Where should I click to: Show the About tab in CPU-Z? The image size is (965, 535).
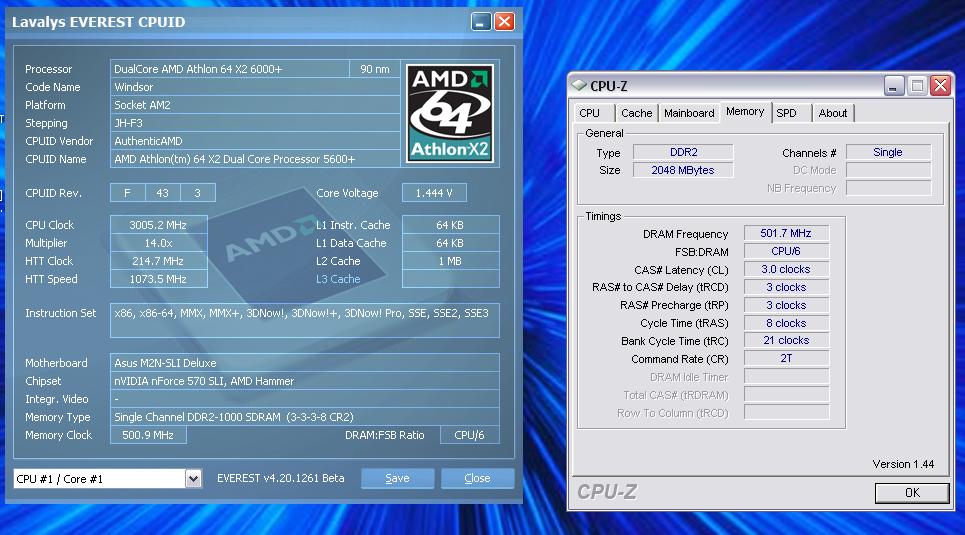pos(833,113)
